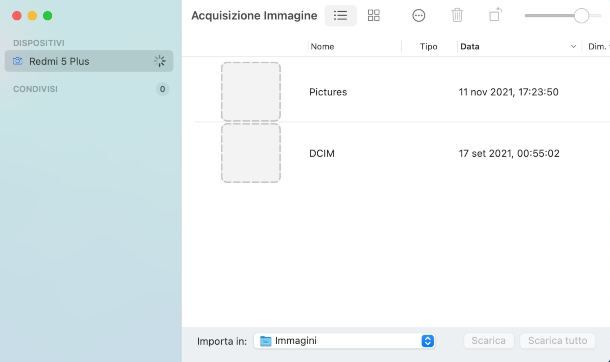This screenshot has width=610, height=362.
Task: Click the blue dropdown arrows for import destination
Action: tap(428, 341)
